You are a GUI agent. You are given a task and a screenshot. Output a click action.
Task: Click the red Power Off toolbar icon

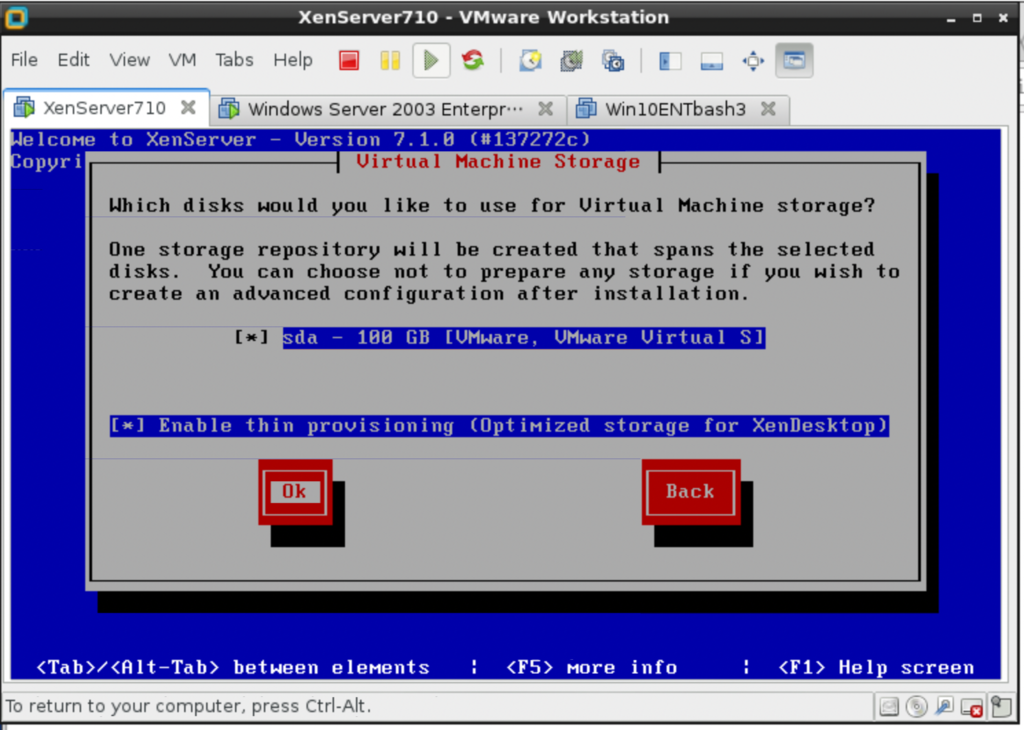349,61
